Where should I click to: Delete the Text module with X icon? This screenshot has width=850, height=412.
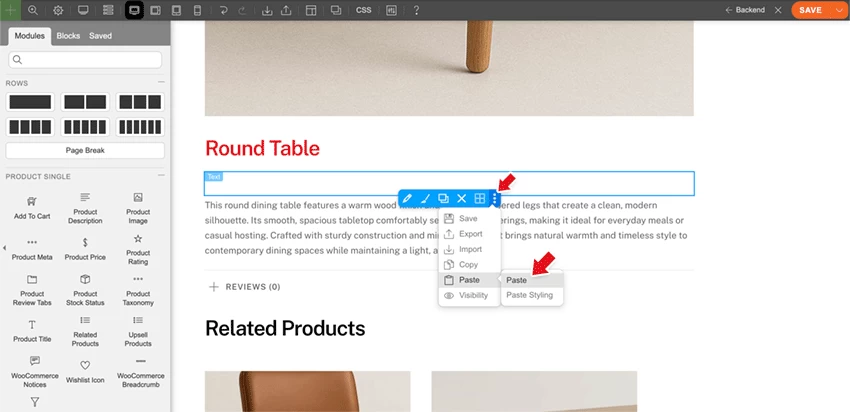tap(461, 198)
